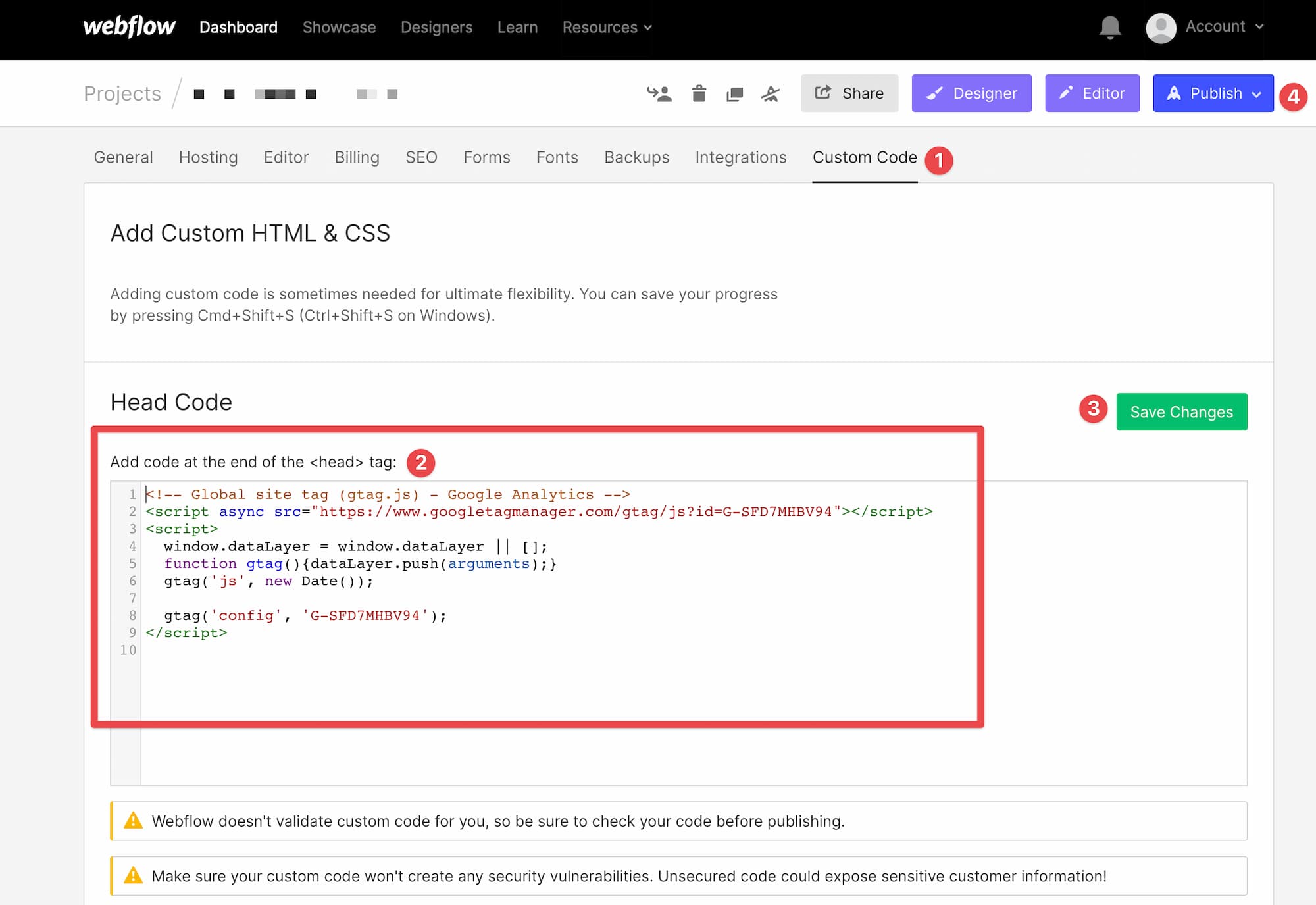The width and height of the screenshot is (1316, 905).
Task: Switch to the General tab
Action: pyautogui.click(x=123, y=157)
